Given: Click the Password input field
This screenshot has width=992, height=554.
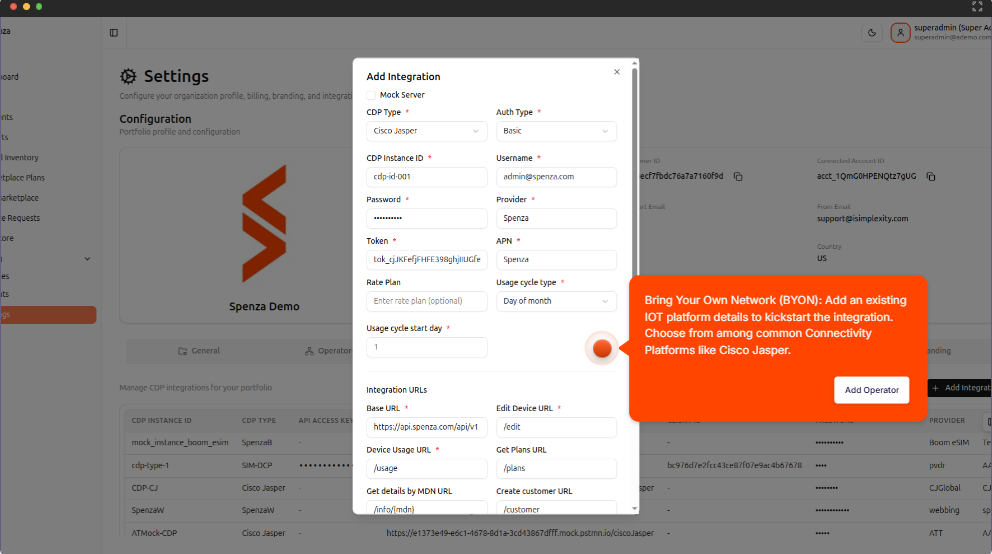Looking at the screenshot, I should tap(426, 218).
